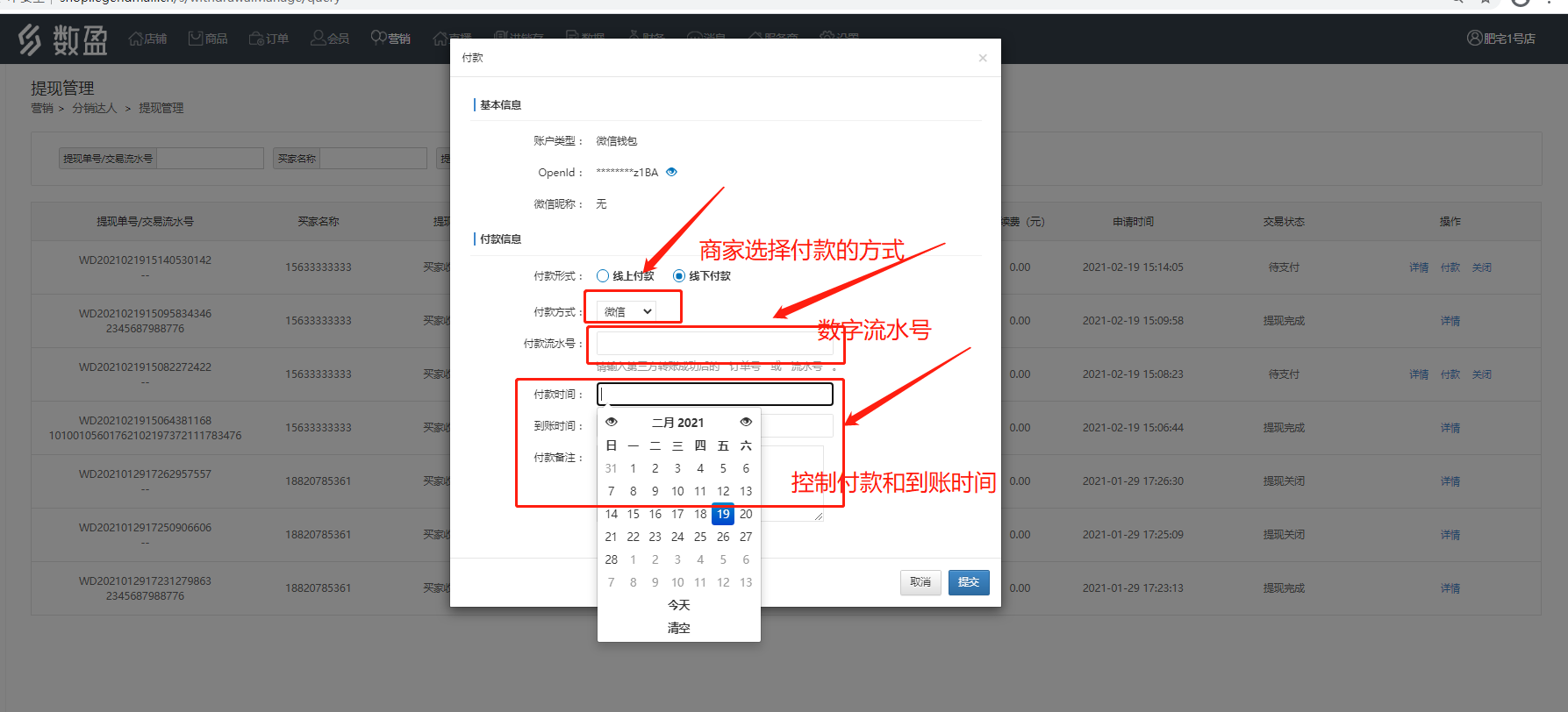
Task: Open the 店铺 navigation item
Action: [147, 39]
